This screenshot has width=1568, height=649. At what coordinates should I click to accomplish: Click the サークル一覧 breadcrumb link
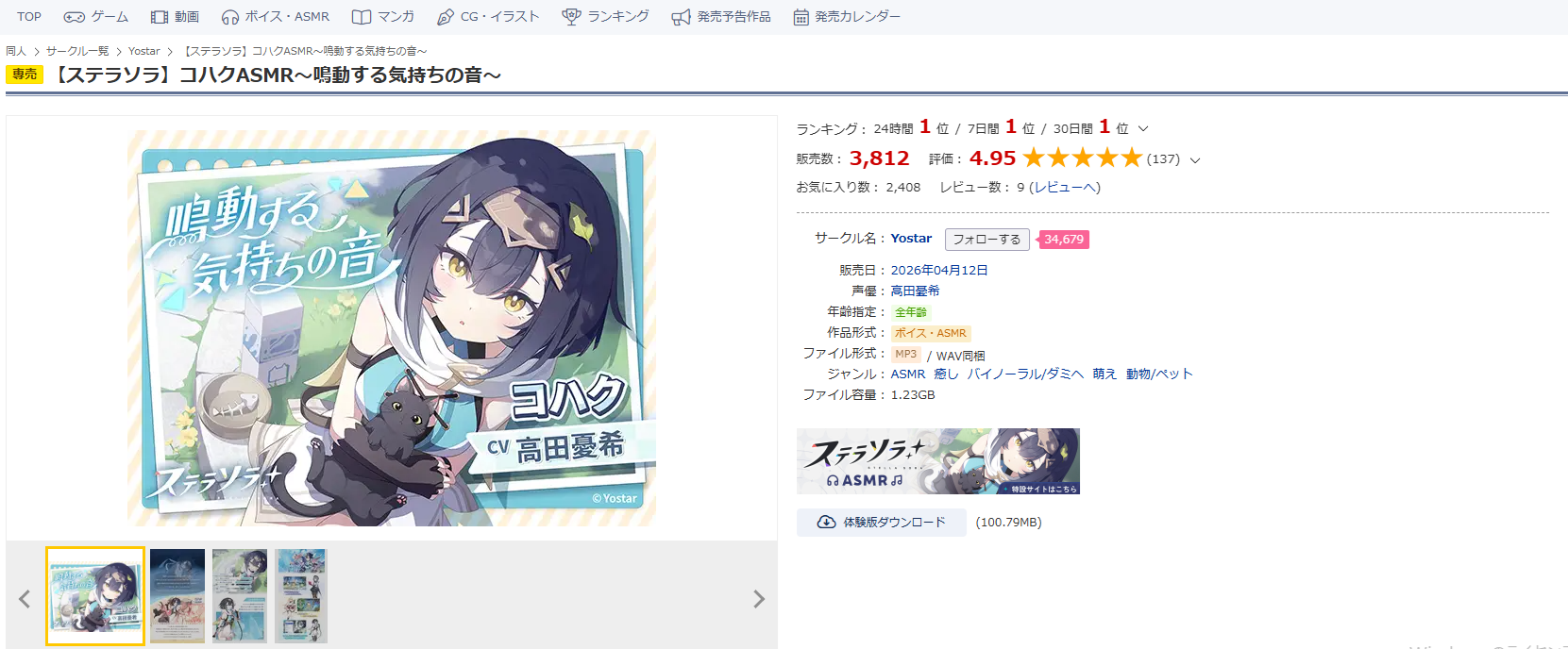[77, 51]
